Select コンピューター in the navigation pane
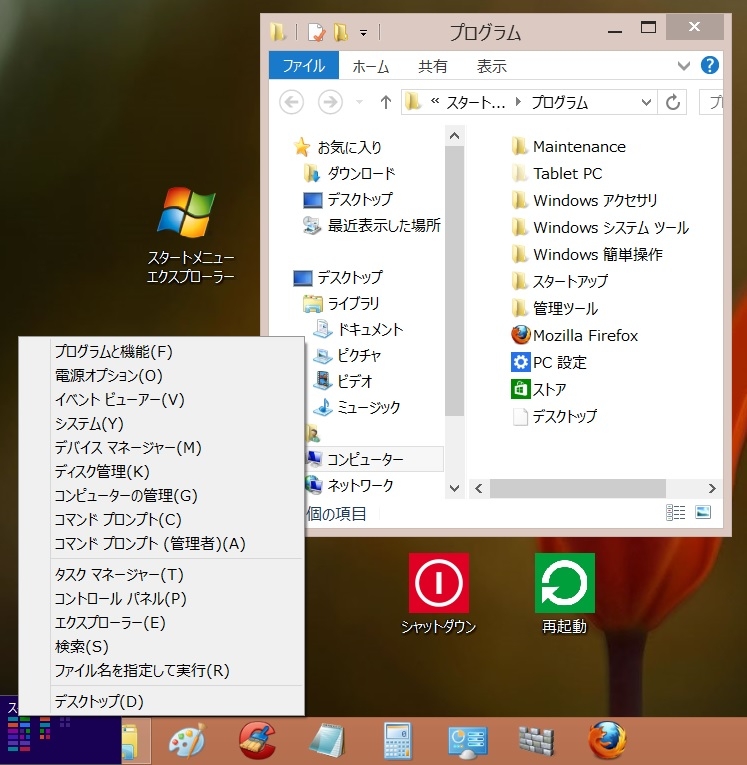Screen dimensions: 747x765 (365, 459)
